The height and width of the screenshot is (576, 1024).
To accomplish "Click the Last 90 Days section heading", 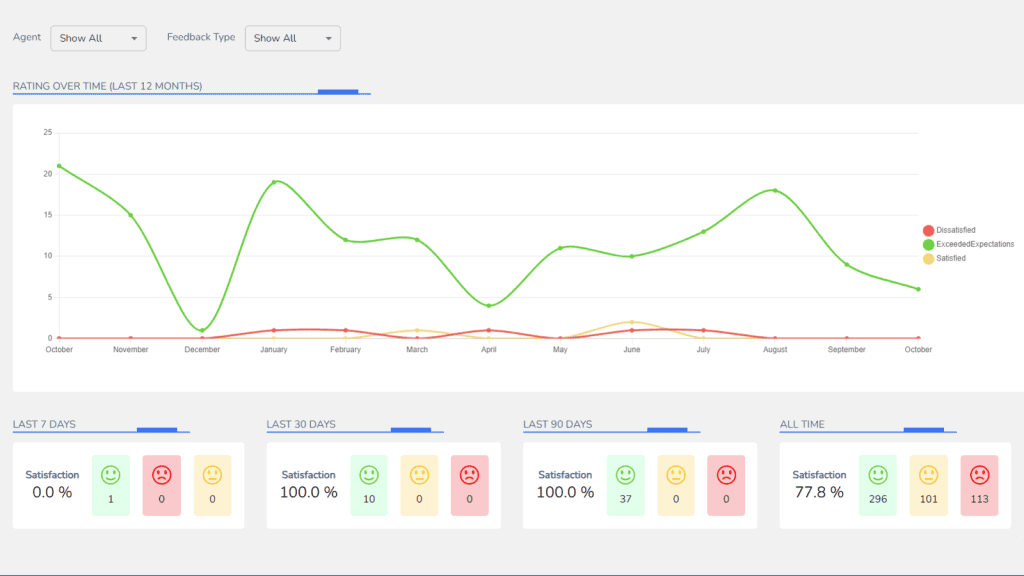I will (x=557, y=424).
